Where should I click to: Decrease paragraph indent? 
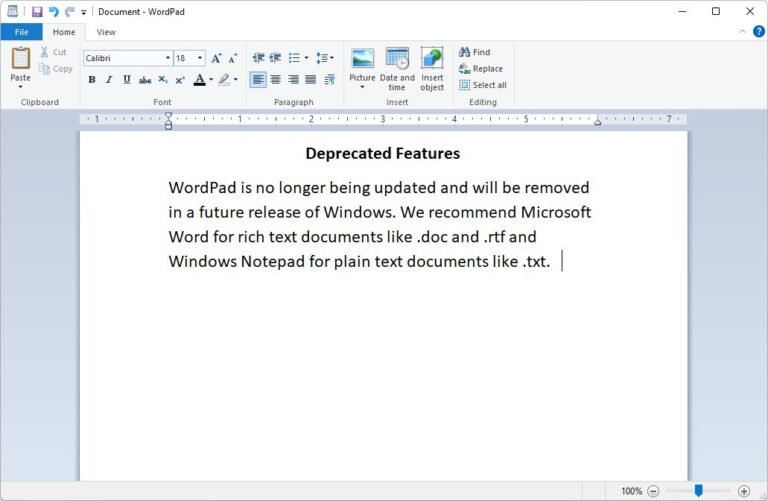[x=259, y=58]
